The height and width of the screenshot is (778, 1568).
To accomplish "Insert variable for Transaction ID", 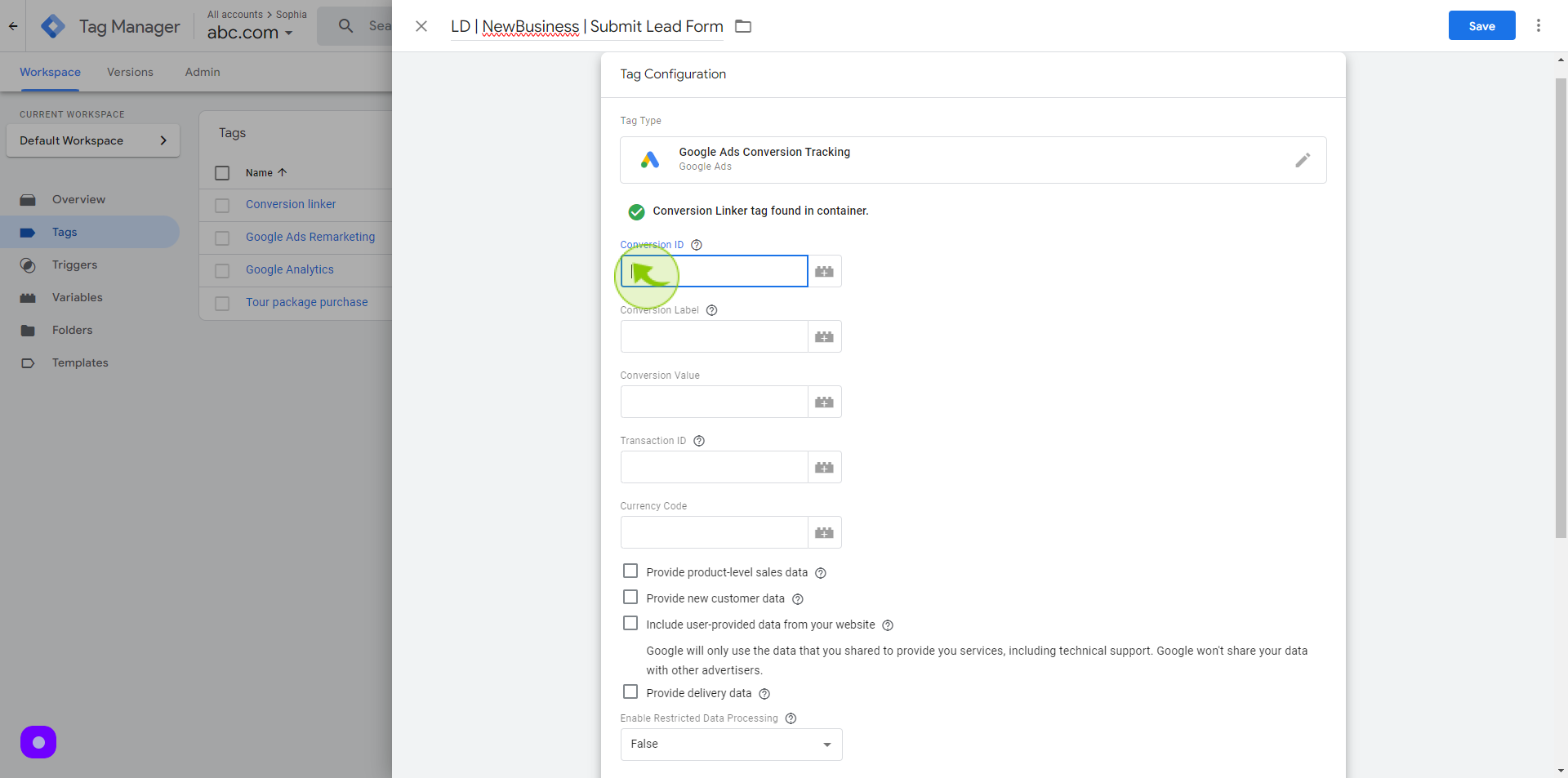I will click(x=825, y=467).
